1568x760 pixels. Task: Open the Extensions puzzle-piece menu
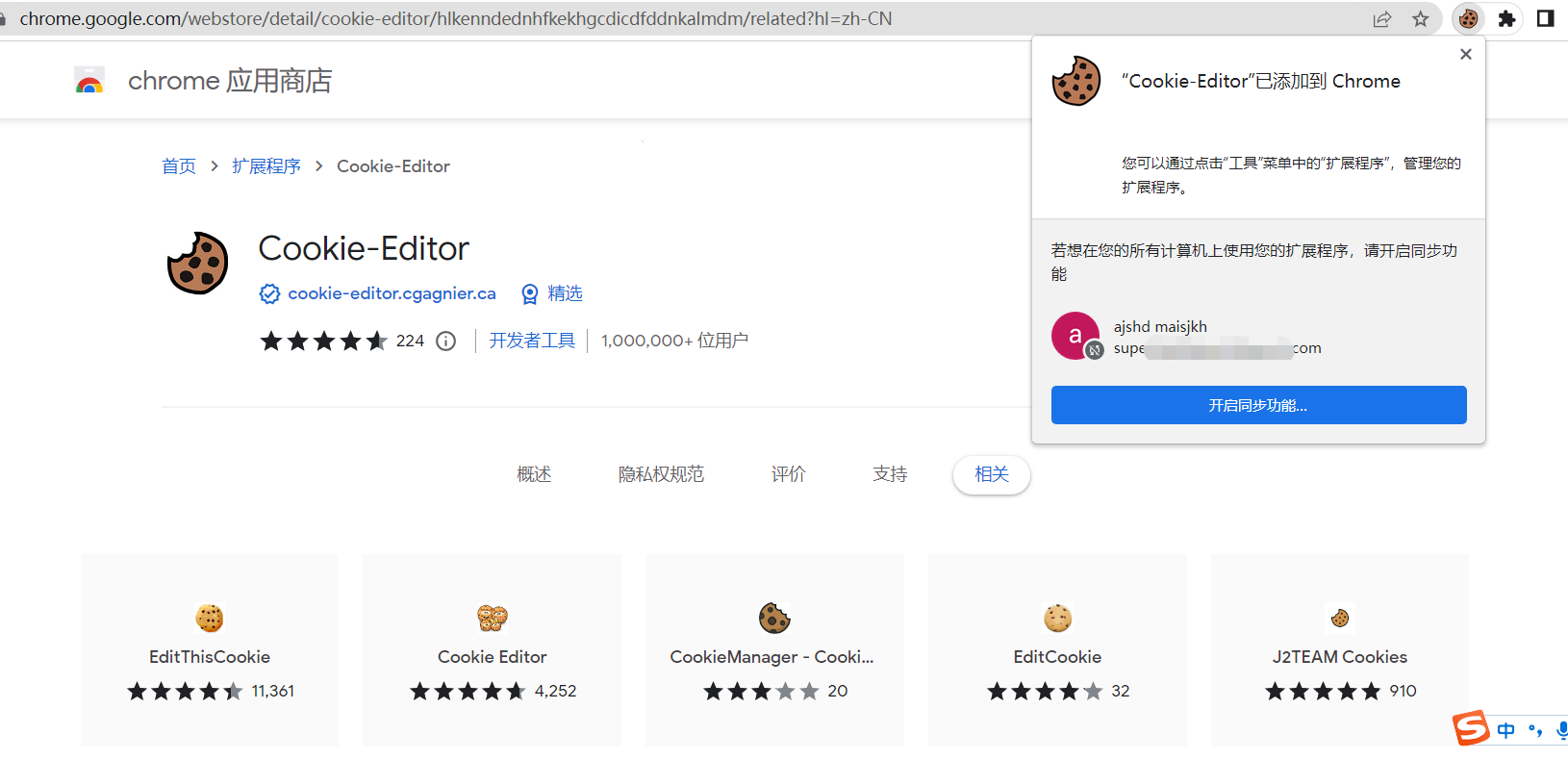pos(1506,18)
